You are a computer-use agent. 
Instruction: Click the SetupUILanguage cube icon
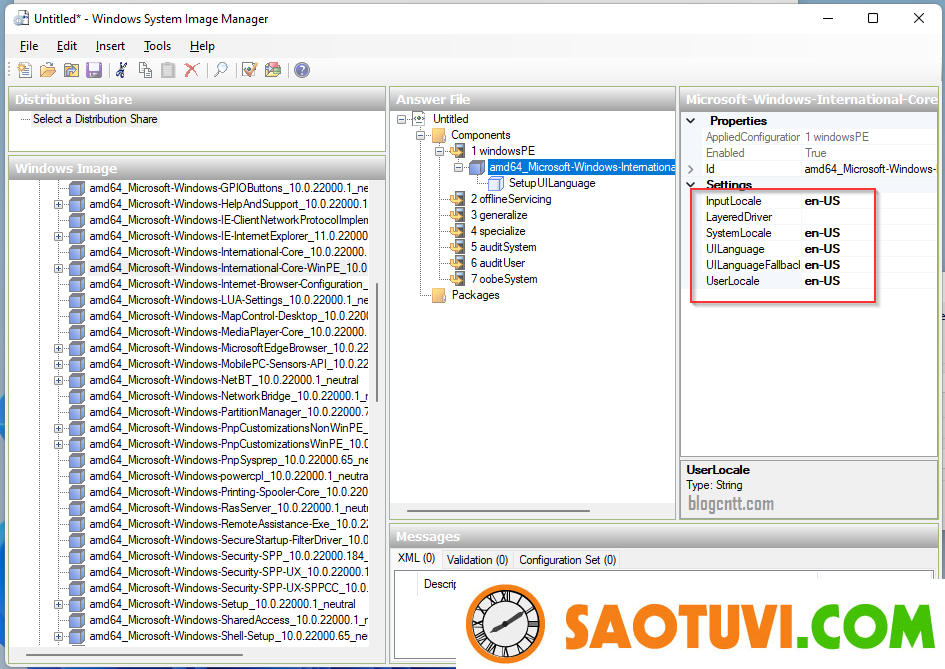click(496, 183)
